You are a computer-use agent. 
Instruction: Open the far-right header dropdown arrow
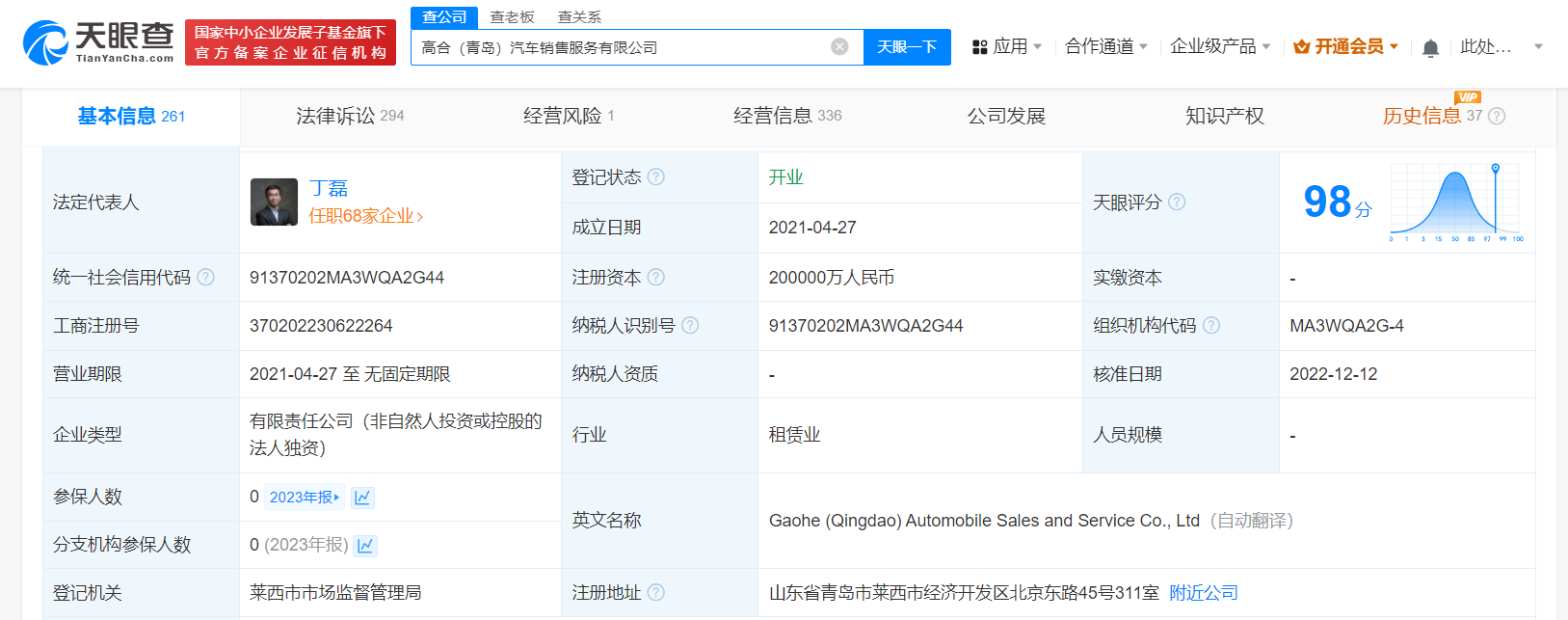(1538, 46)
